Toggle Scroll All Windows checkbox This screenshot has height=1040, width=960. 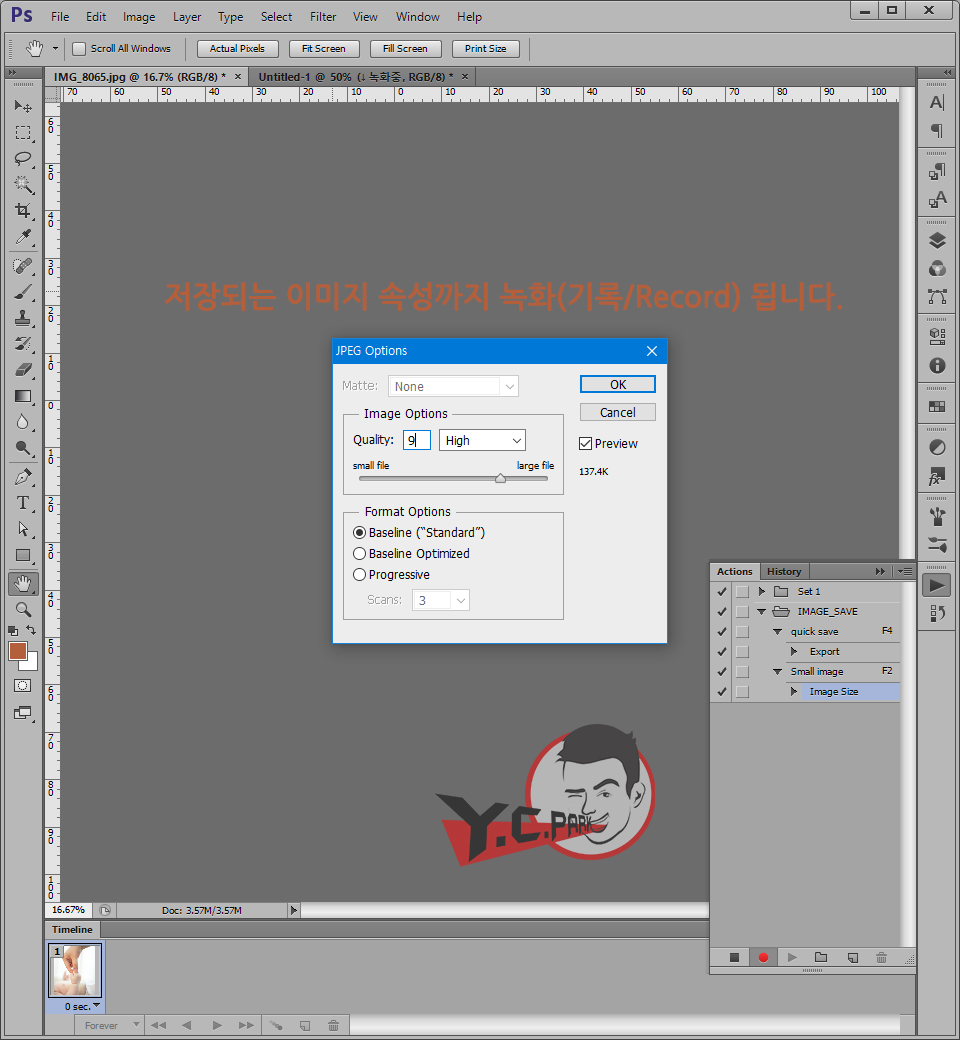(79, 48)
